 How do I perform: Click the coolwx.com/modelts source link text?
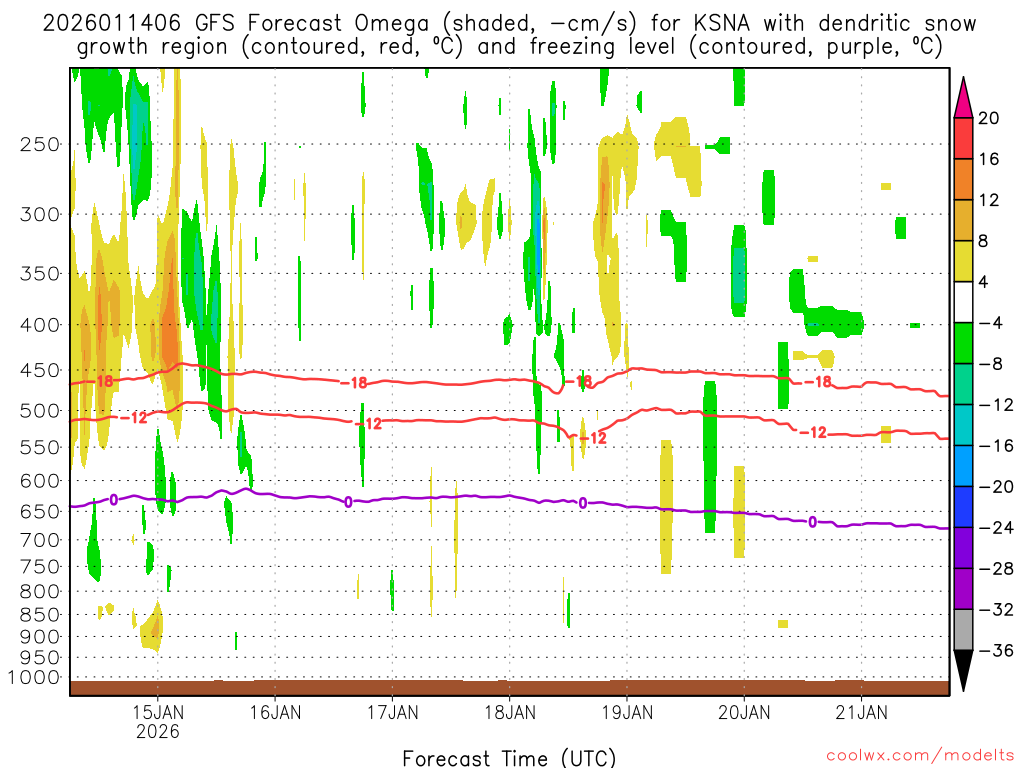tap(920, 756)
